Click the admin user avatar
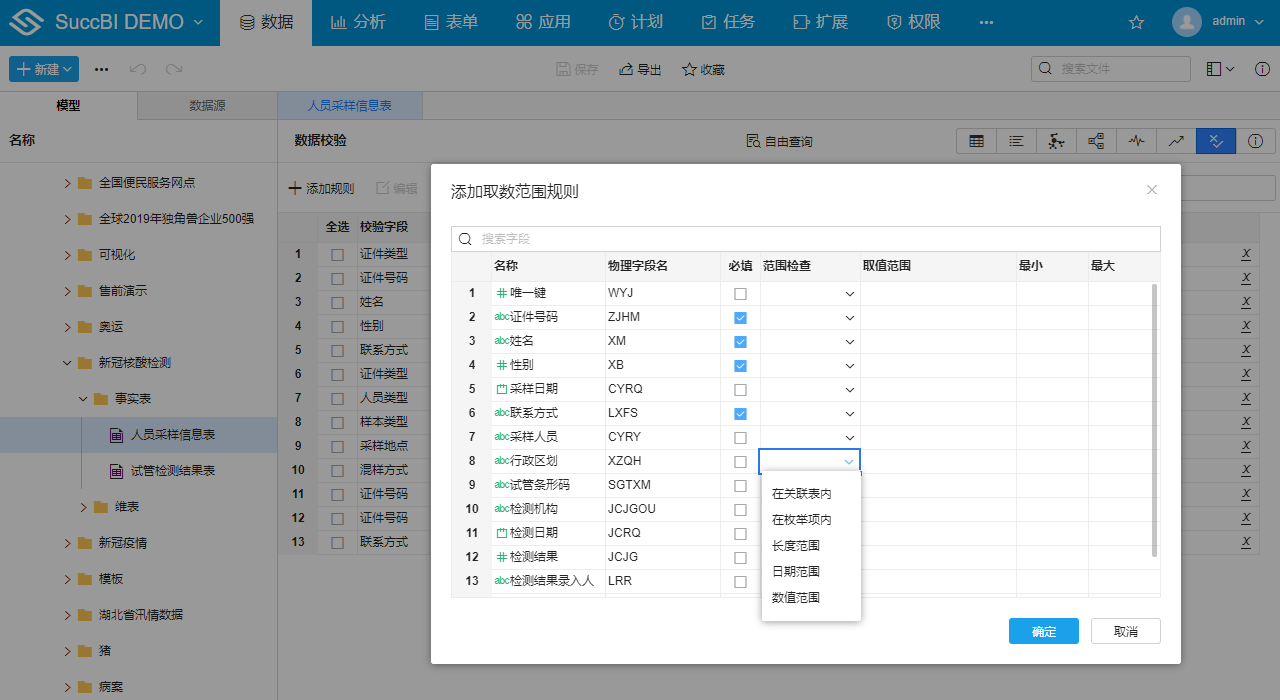Screen dimensions: 1280x700 click(1186, 22)
